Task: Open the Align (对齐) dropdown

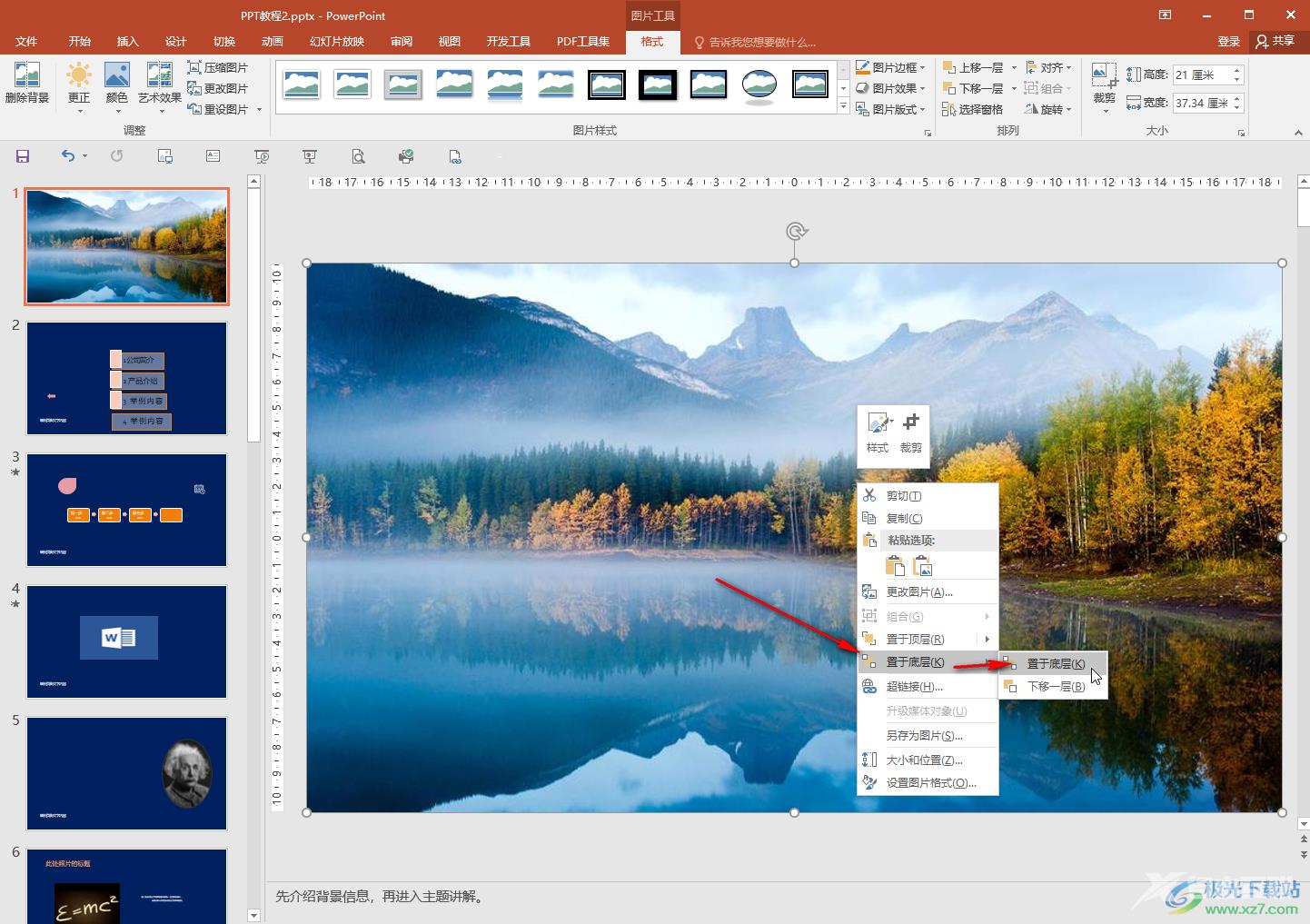Action: coord(1048,67)
